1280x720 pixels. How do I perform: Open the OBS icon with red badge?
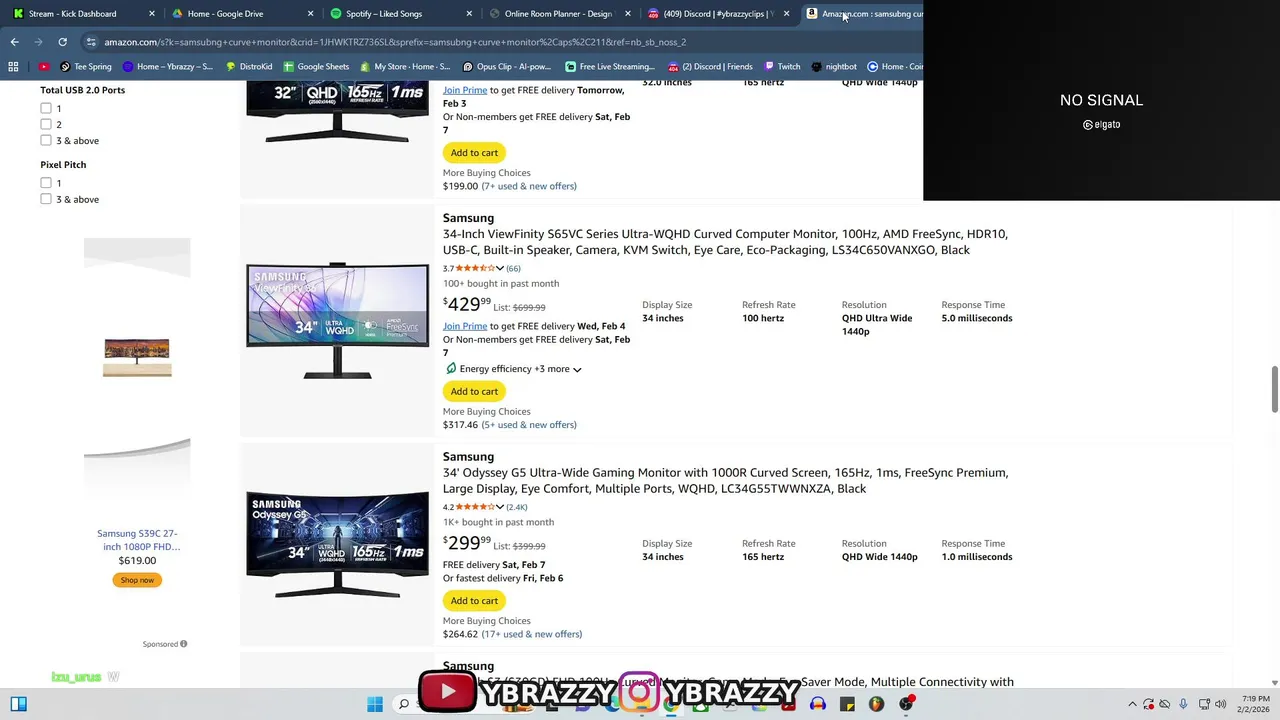pyautogui.click(x=906, y=703)
